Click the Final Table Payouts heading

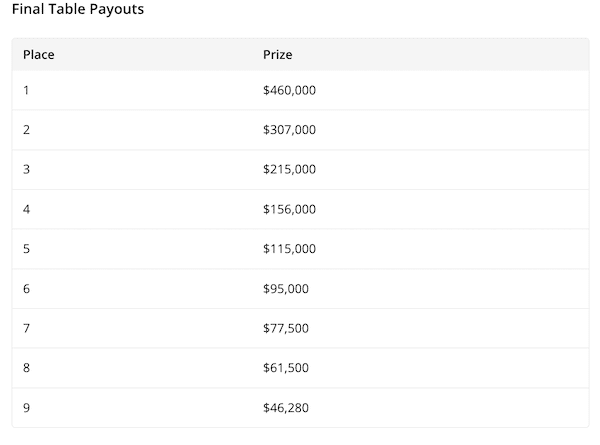coord(78,9)
